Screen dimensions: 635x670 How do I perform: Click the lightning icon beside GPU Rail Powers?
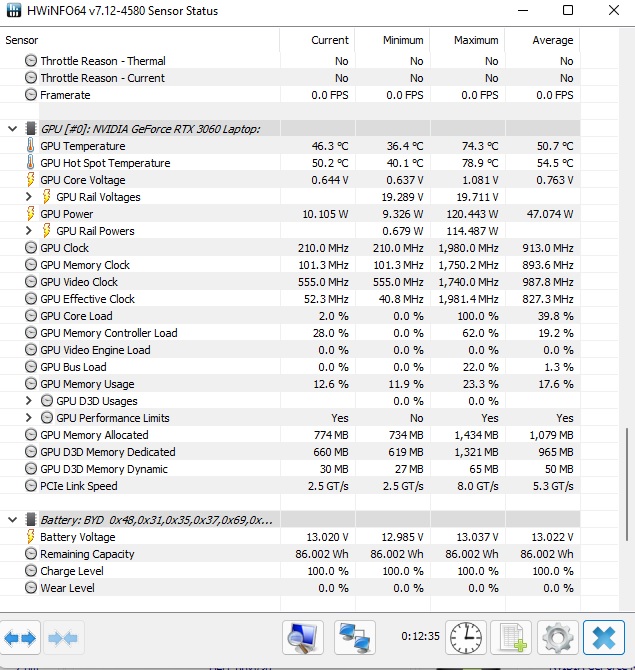pos(47,231)
